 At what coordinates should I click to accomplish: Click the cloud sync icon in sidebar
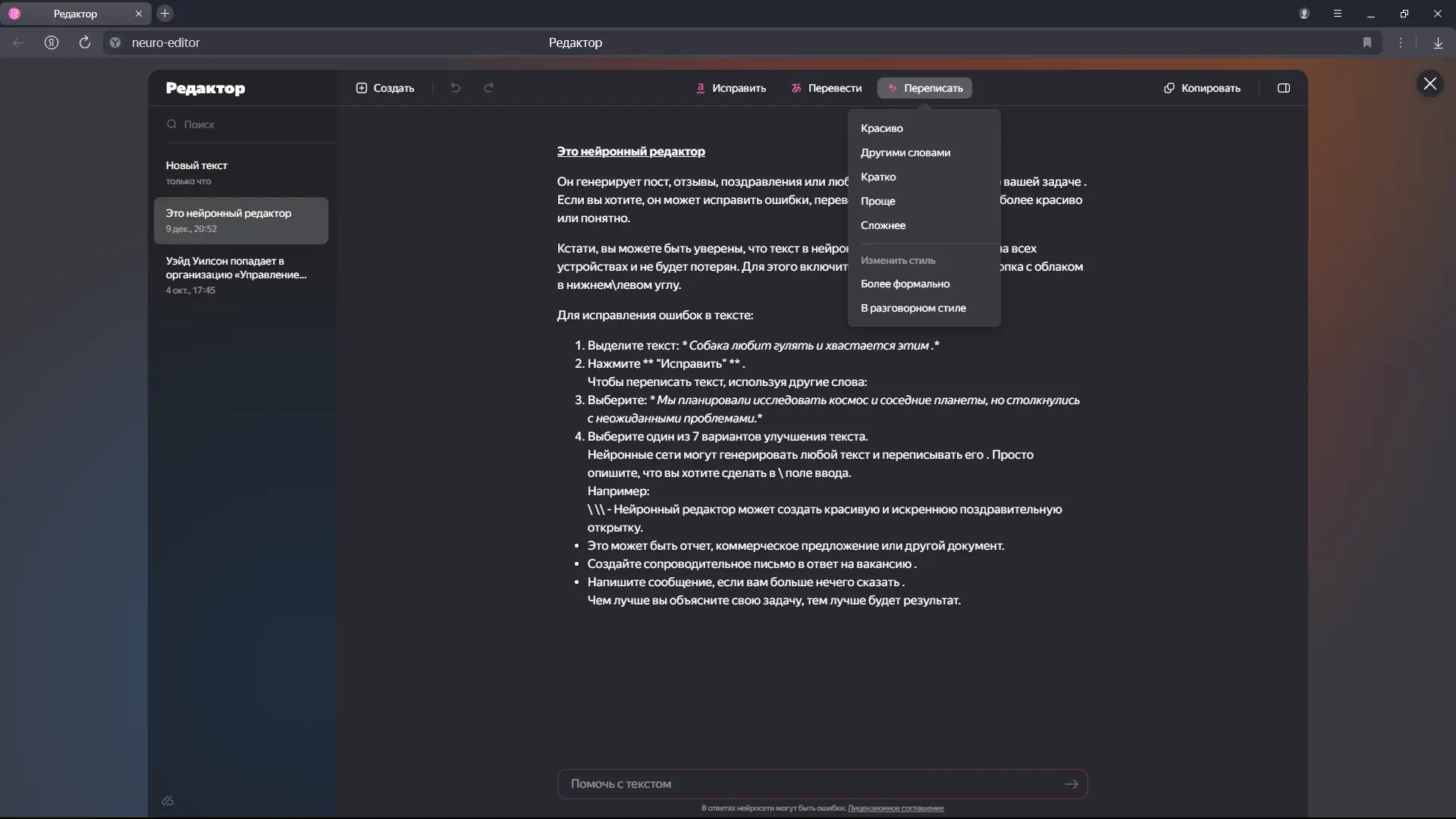tap(168, 801)
